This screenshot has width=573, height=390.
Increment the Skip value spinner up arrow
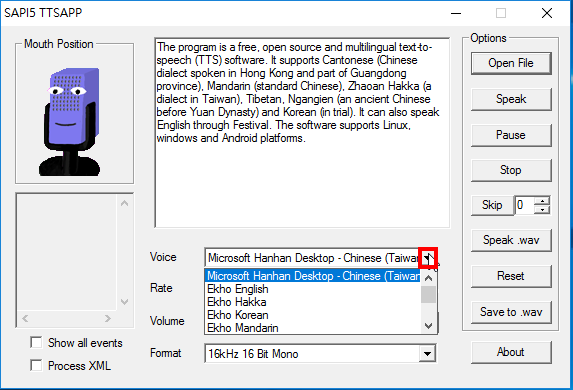point(542,201)
